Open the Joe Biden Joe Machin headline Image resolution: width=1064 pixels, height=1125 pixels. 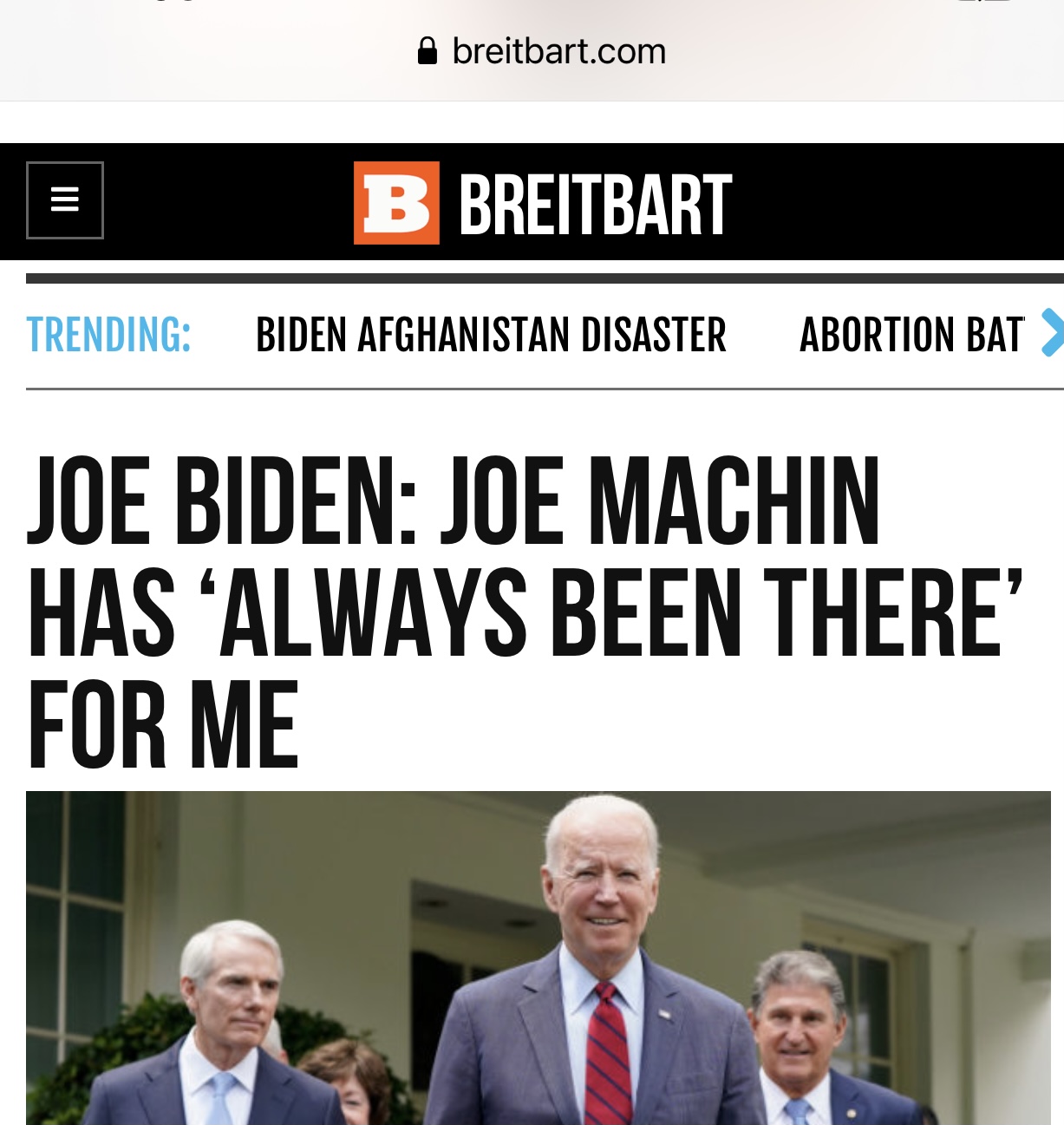click(525, 612)
